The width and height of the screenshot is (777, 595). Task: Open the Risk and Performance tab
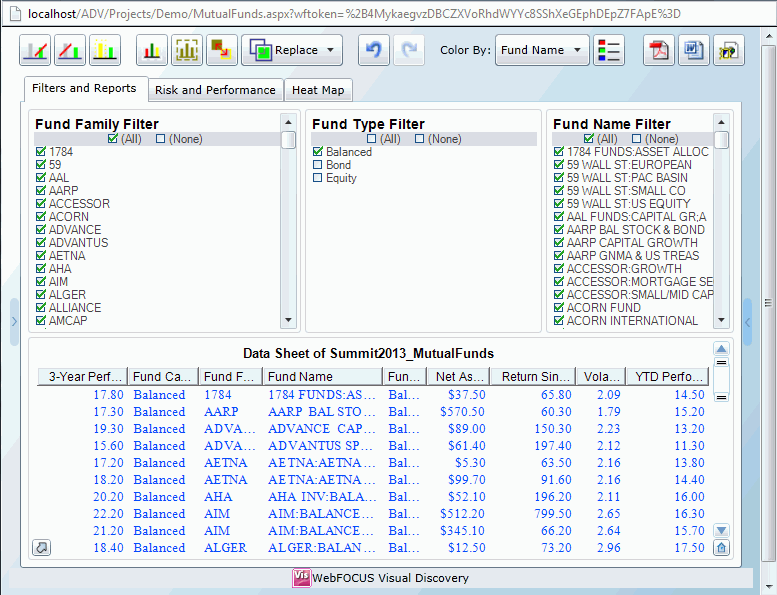pyautogui.click(x=215, y=90)
